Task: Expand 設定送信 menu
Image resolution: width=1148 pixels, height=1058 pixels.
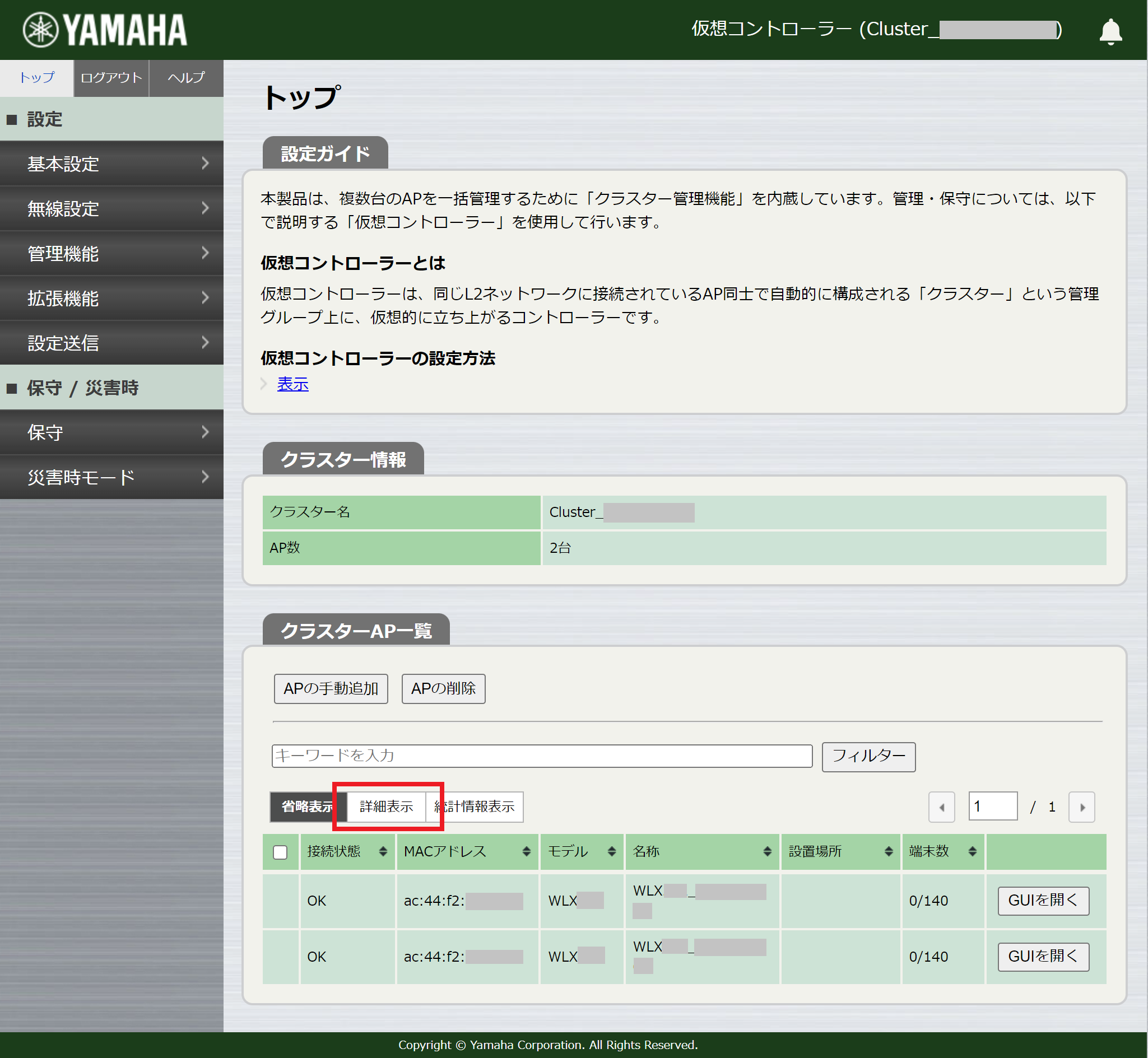Action: 111,342
